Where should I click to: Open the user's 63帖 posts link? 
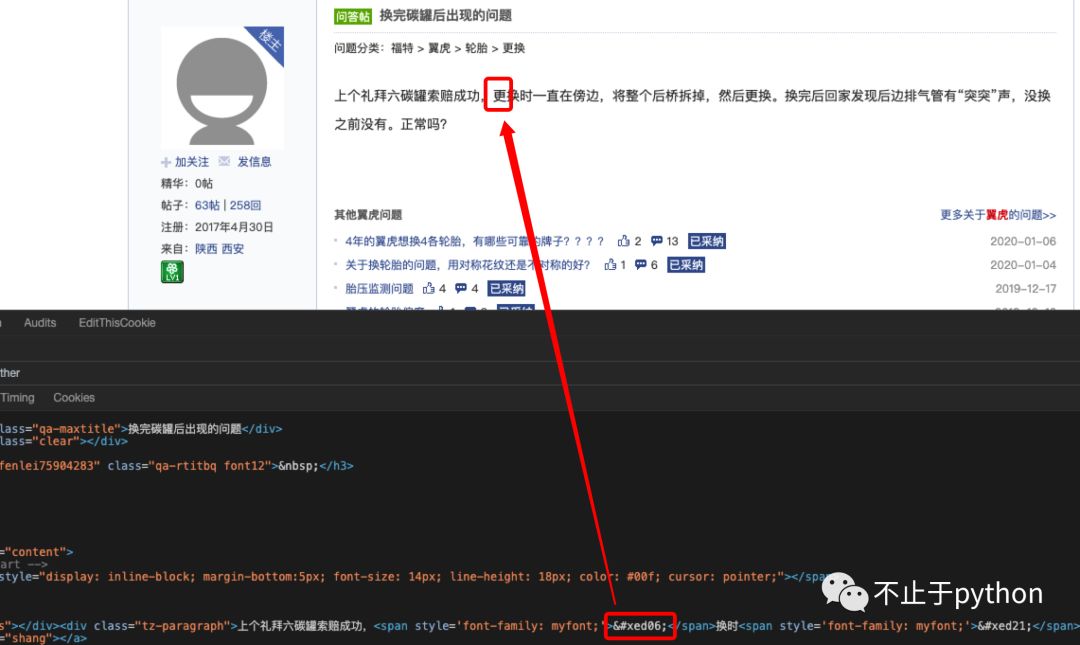click(x=207, y=205)
